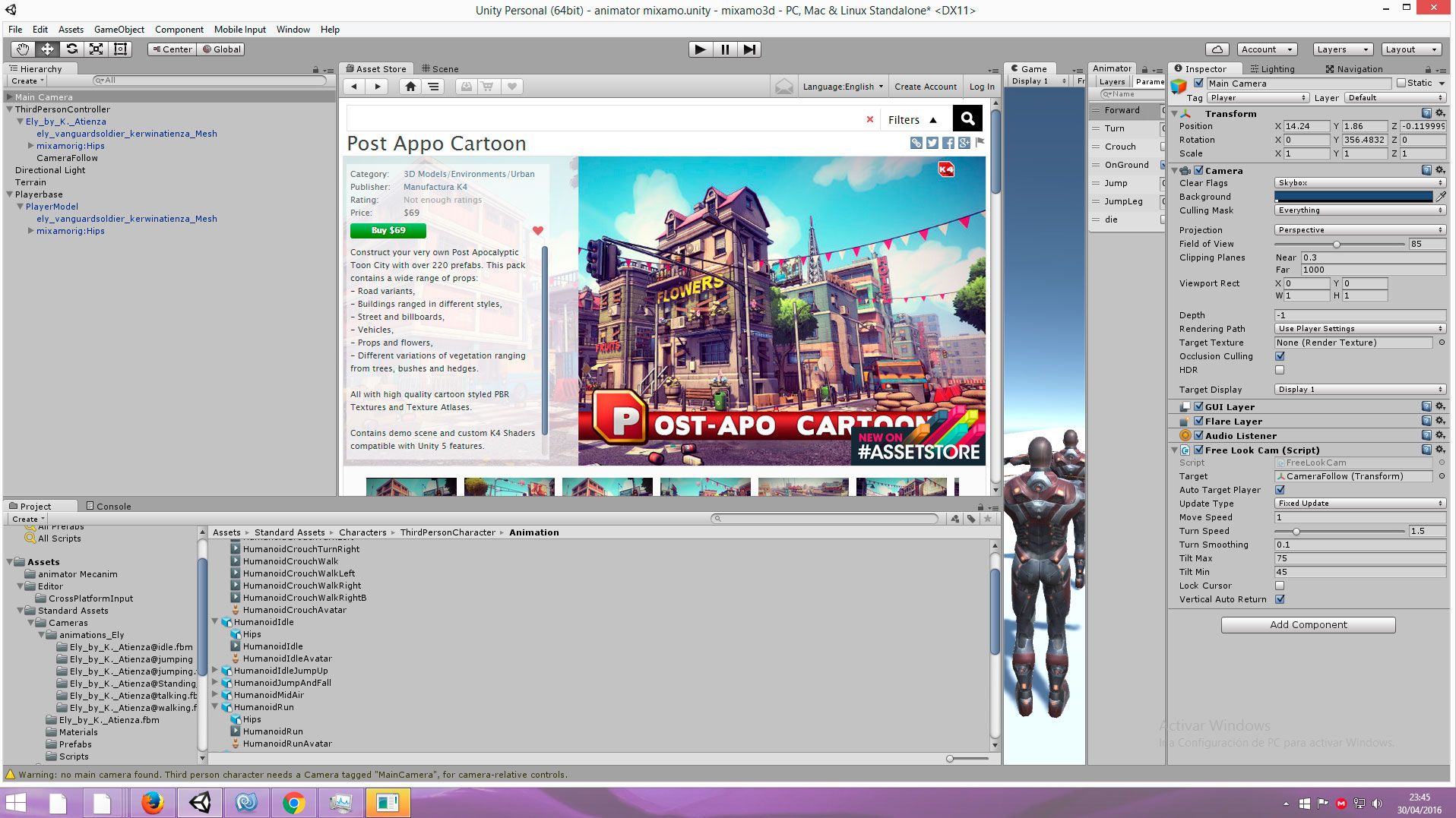1456x818 pixels.
Task: Select the Scale tool
Action: (96, 49)
